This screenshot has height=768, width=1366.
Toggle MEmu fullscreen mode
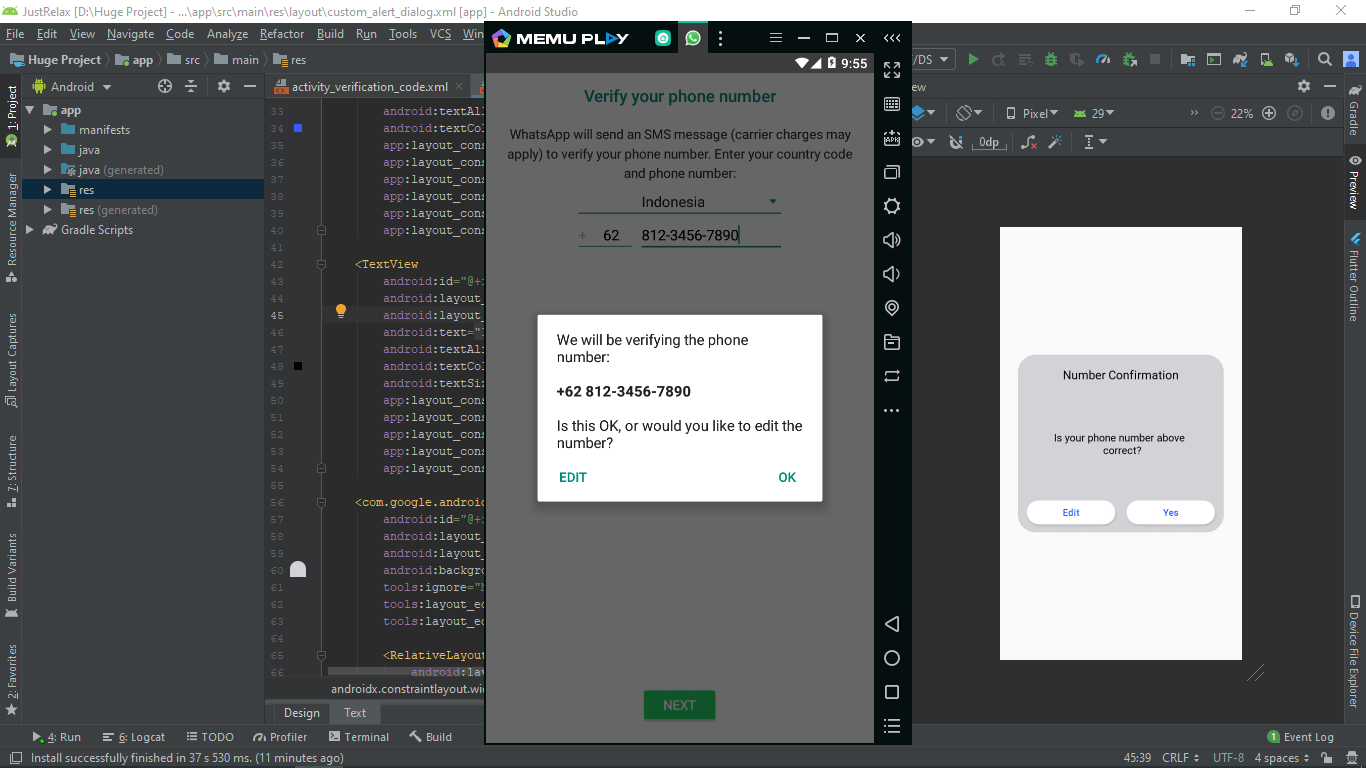tap(892, 71)
